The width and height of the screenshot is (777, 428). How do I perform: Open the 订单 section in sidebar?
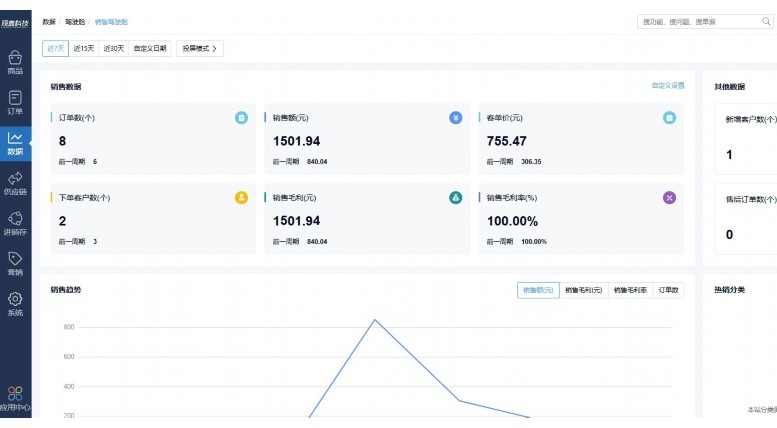click(15, 103)
